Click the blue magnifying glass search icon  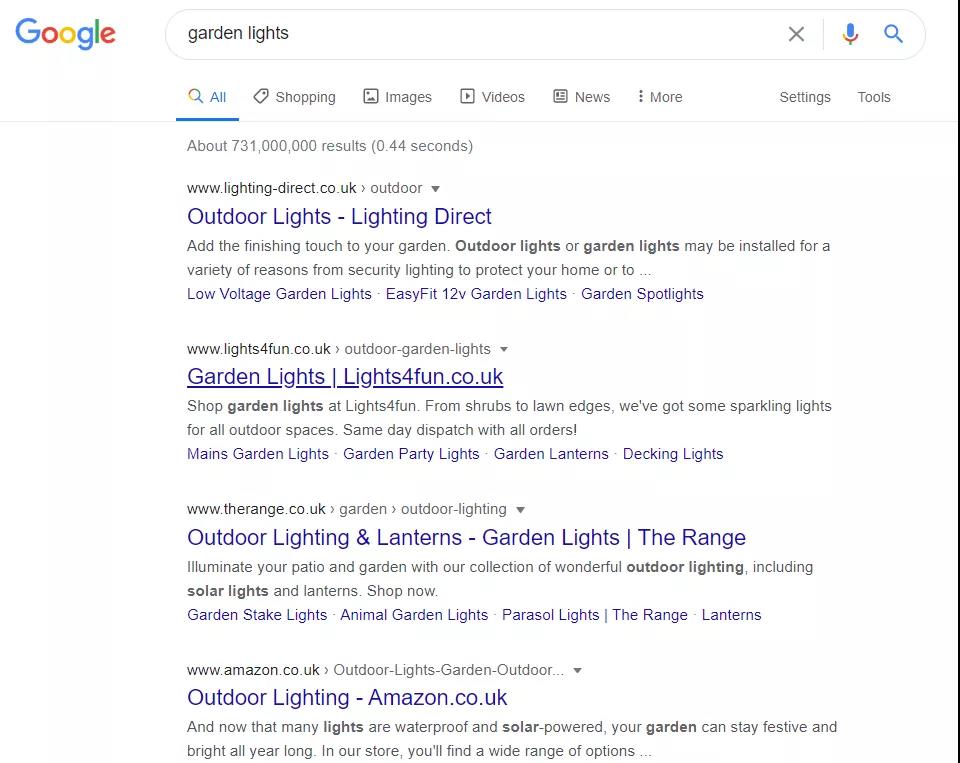893,34
